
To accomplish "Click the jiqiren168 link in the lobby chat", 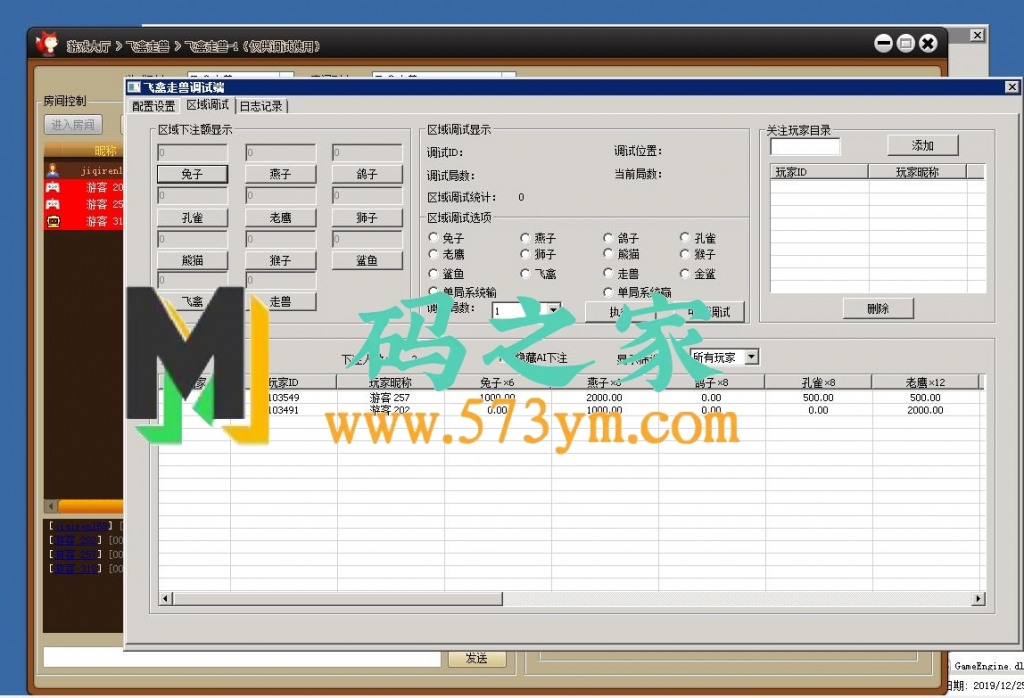I will (81, 526).
